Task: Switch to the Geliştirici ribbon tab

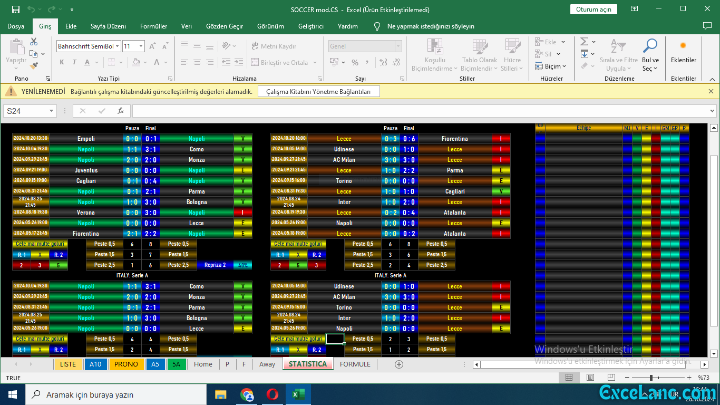Action: 311,26
